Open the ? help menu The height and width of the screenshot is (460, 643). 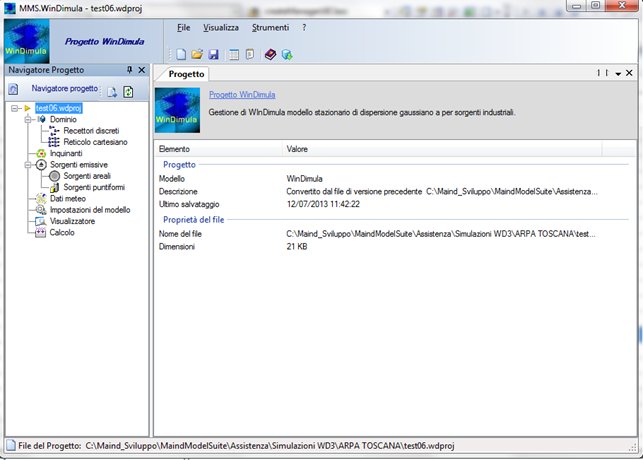[x=304, y=27]
